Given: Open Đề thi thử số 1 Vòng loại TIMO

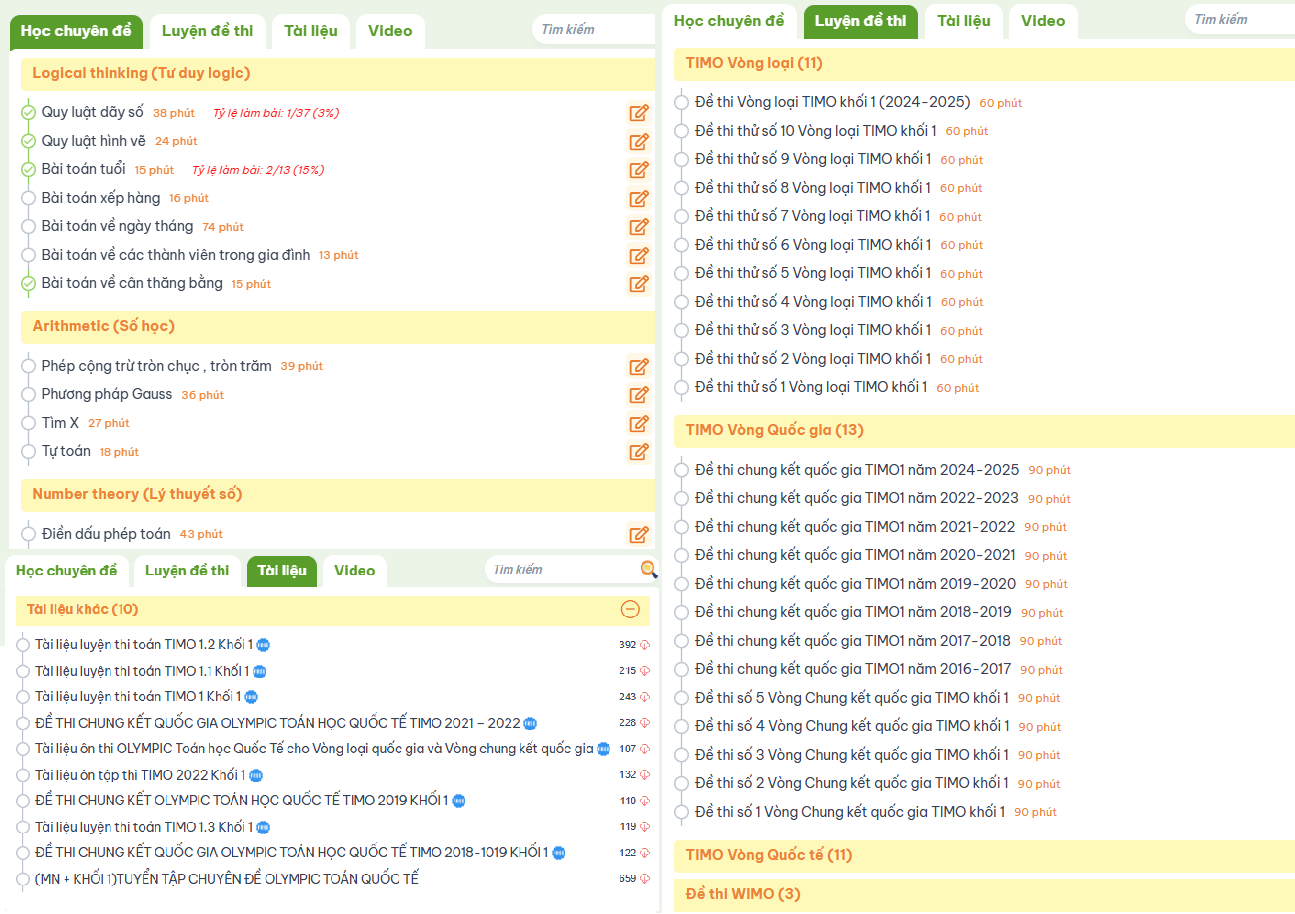Looking at the screenshot, I should pyautogui.click(x=811, y=387).
